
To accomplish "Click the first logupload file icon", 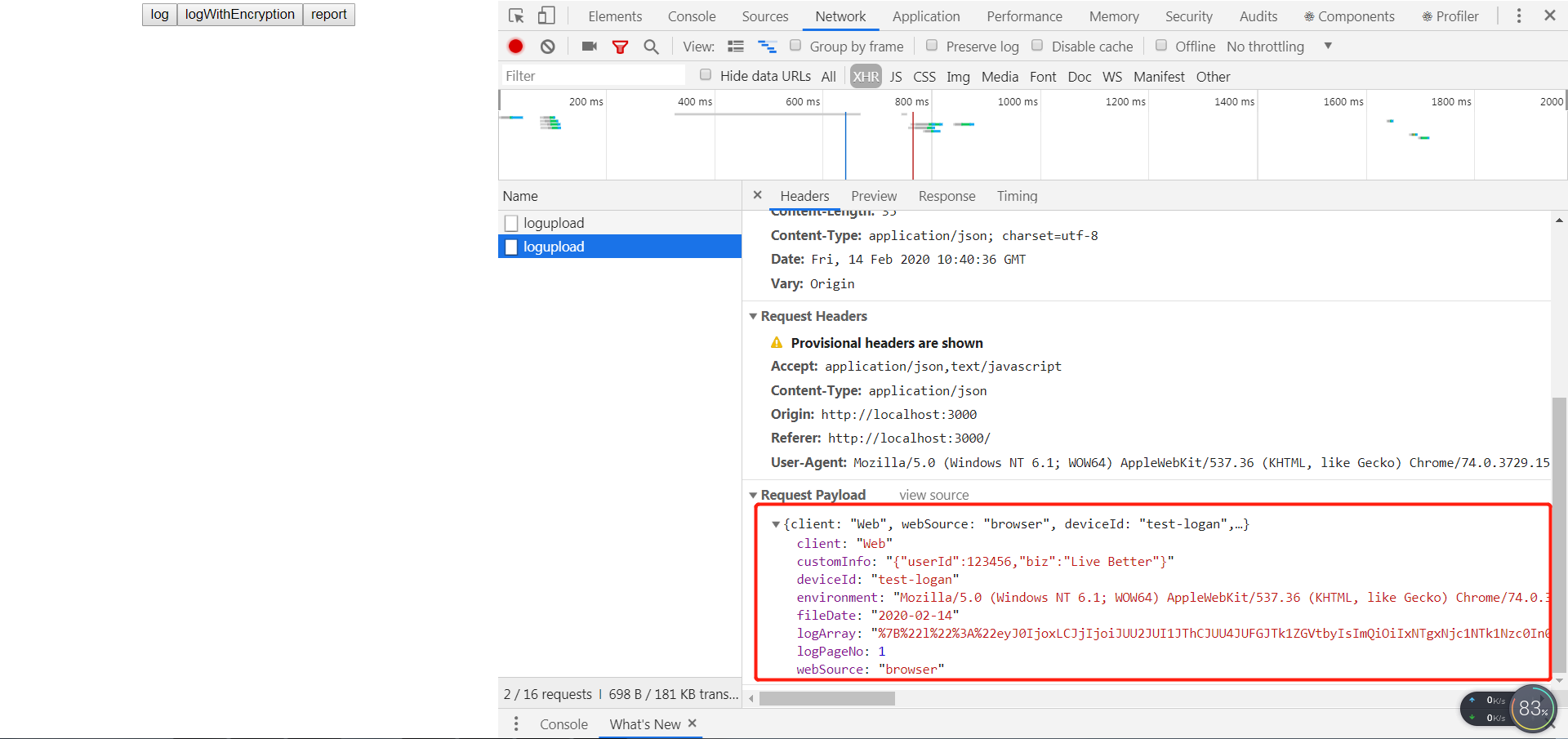I will click(511, 223).
